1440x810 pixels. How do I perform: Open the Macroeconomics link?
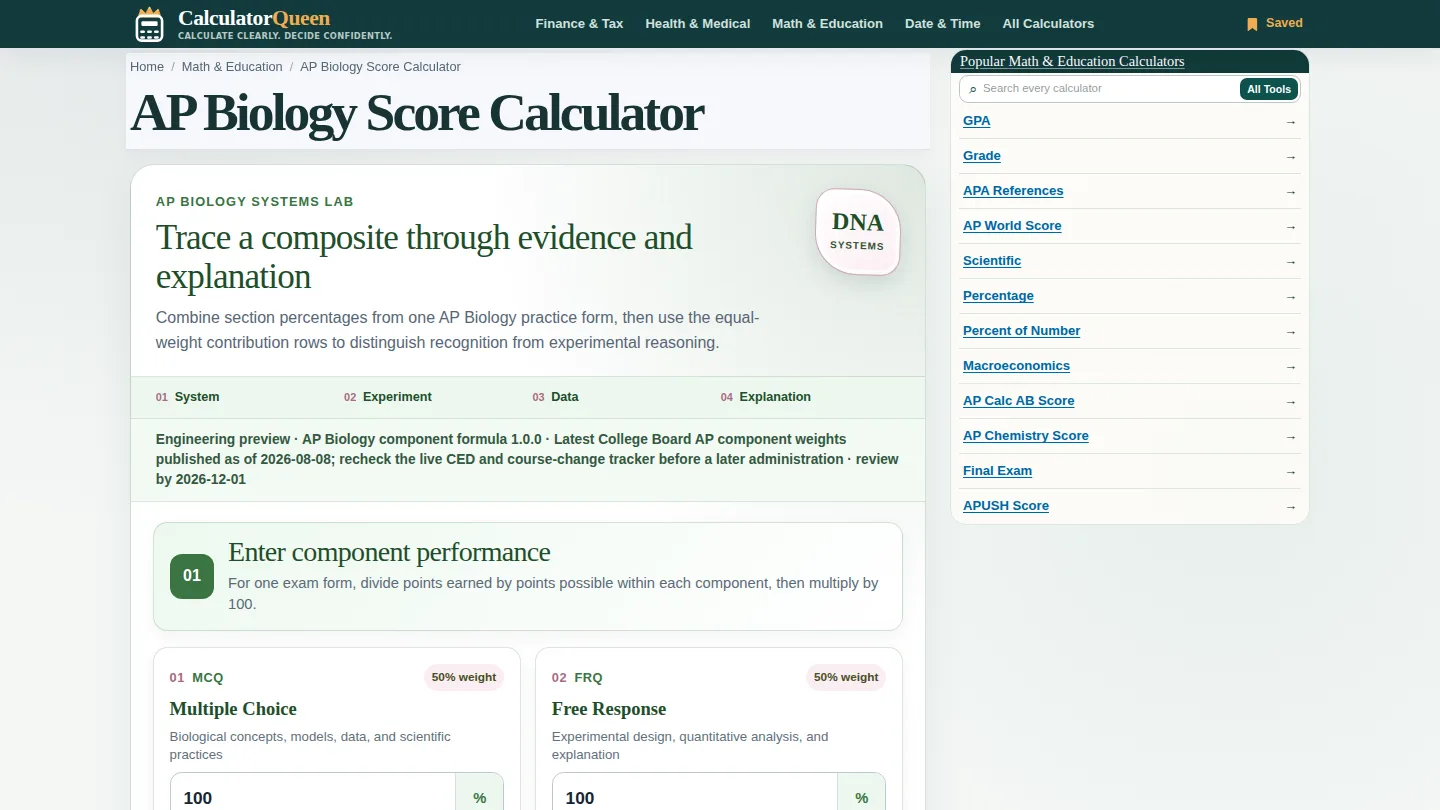pos(1016,366)
